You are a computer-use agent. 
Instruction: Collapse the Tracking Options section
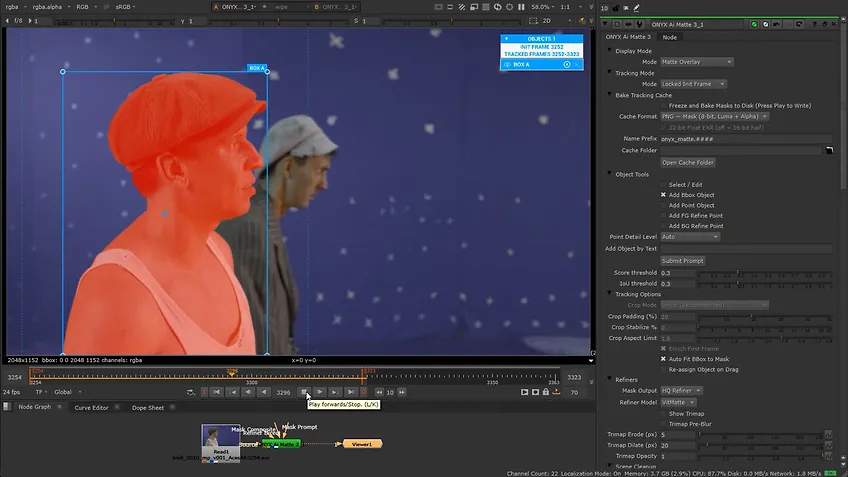click(x=610, y=294)
